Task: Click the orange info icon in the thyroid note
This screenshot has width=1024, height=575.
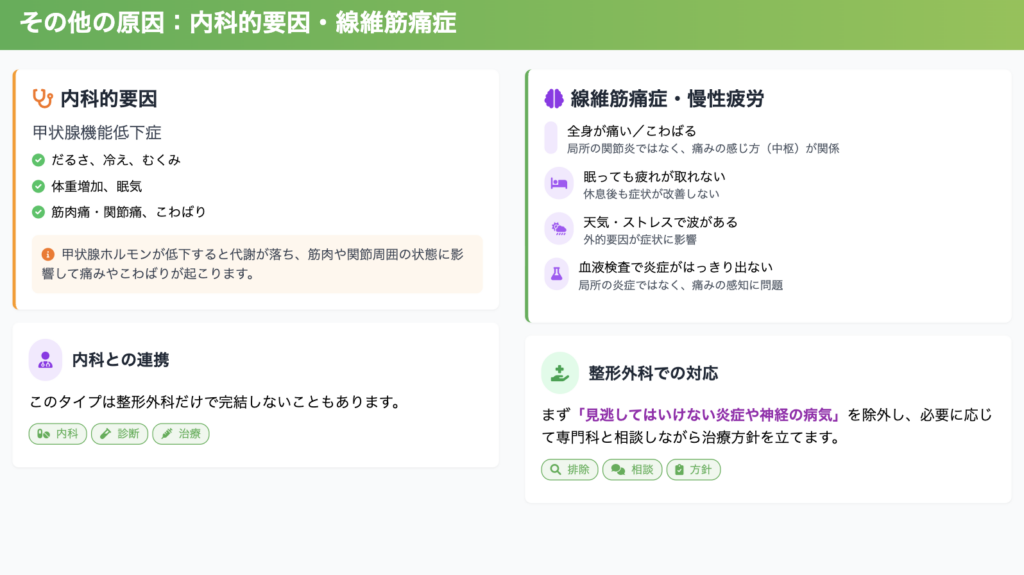Action: [x=47, y=254]
